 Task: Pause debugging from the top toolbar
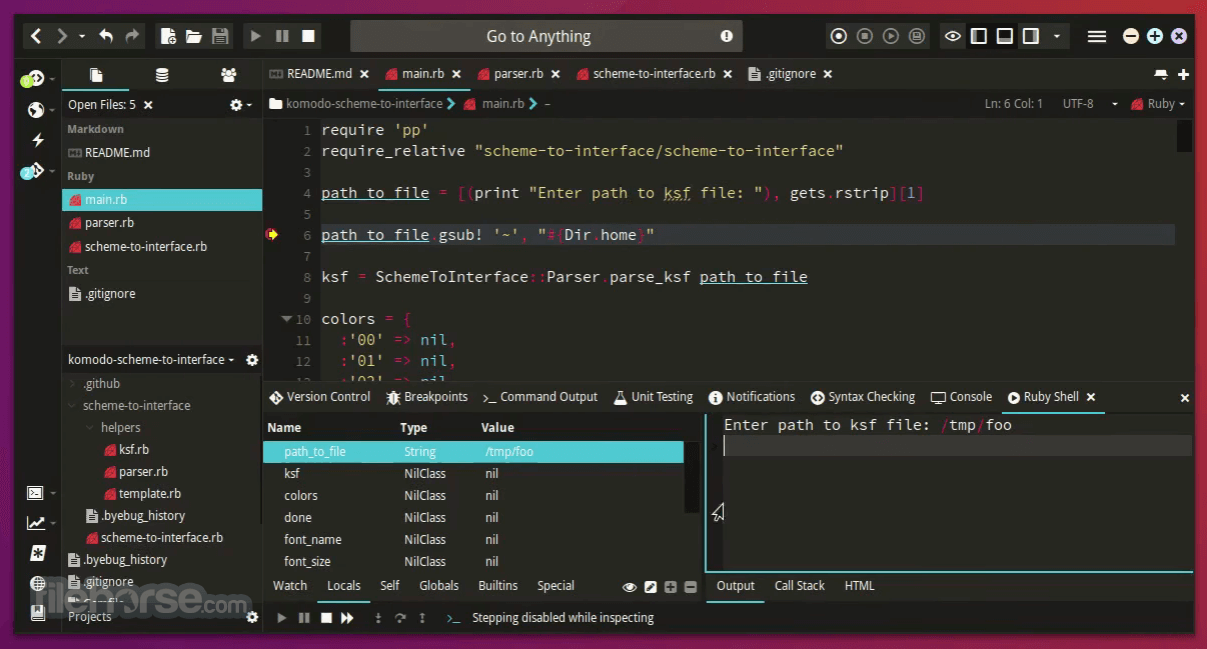[282, 36]
